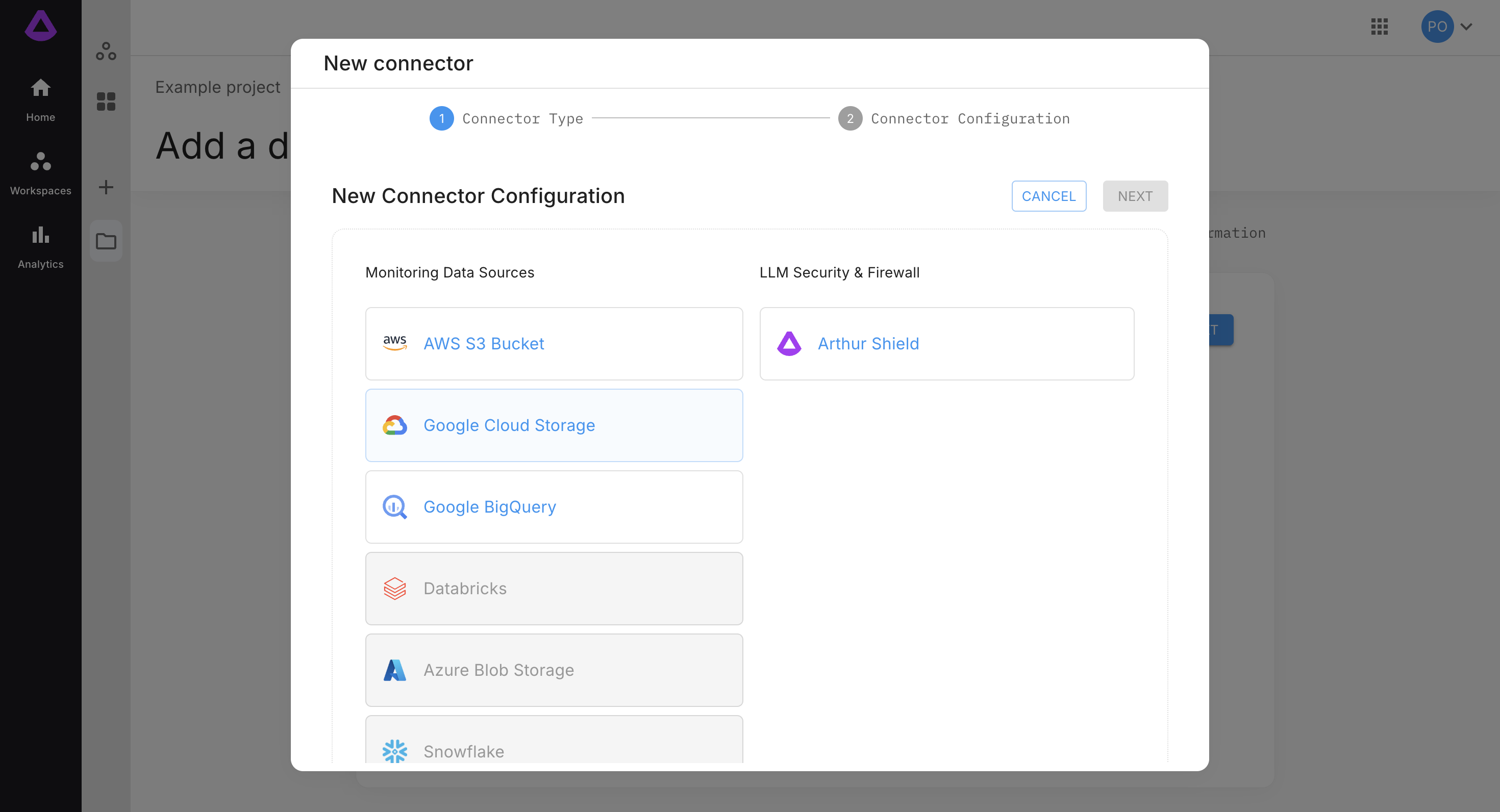Select the Snowflake connector

point(554,739)
